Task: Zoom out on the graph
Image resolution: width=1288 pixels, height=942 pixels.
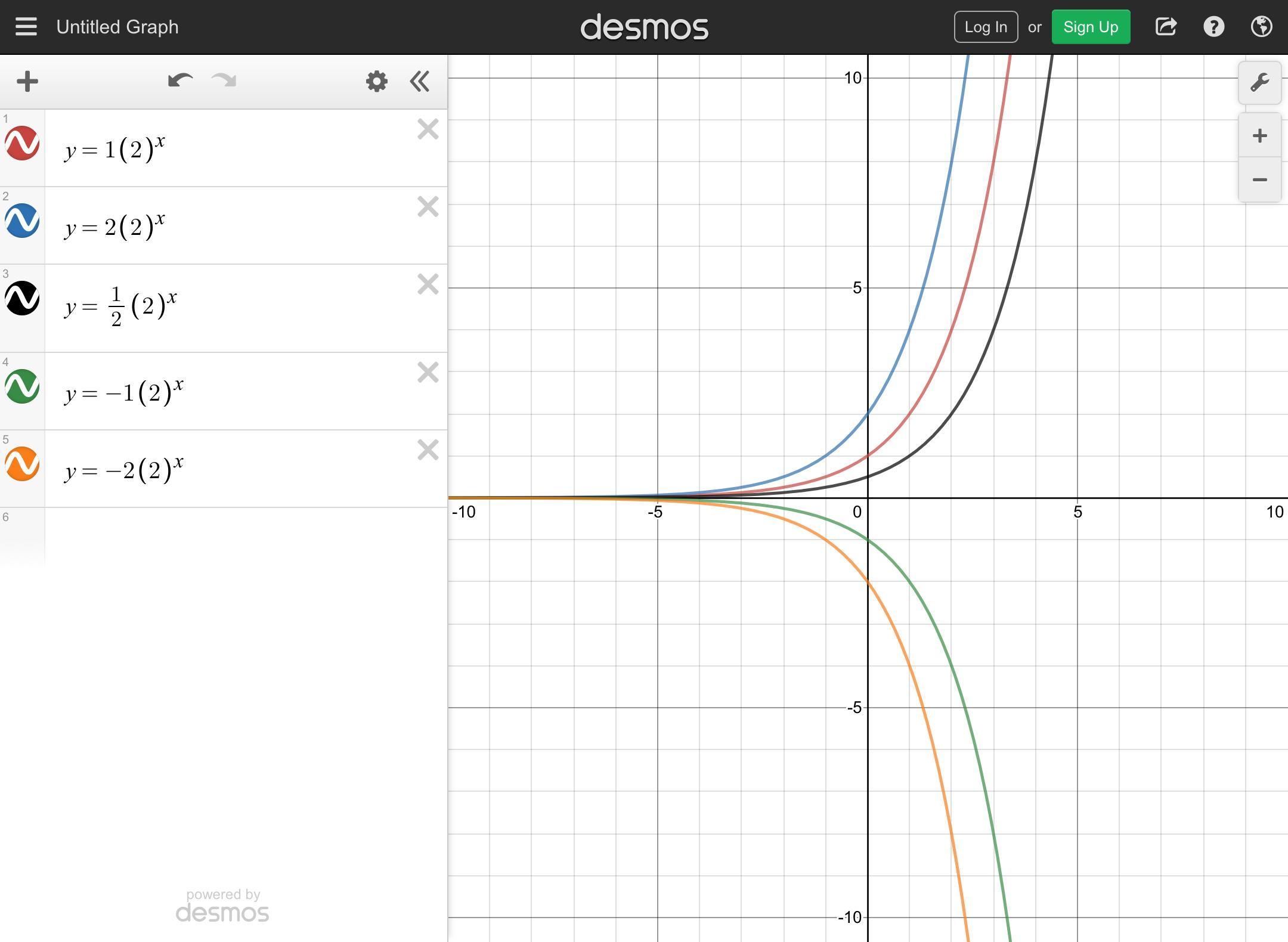Action: (1259, 179)
